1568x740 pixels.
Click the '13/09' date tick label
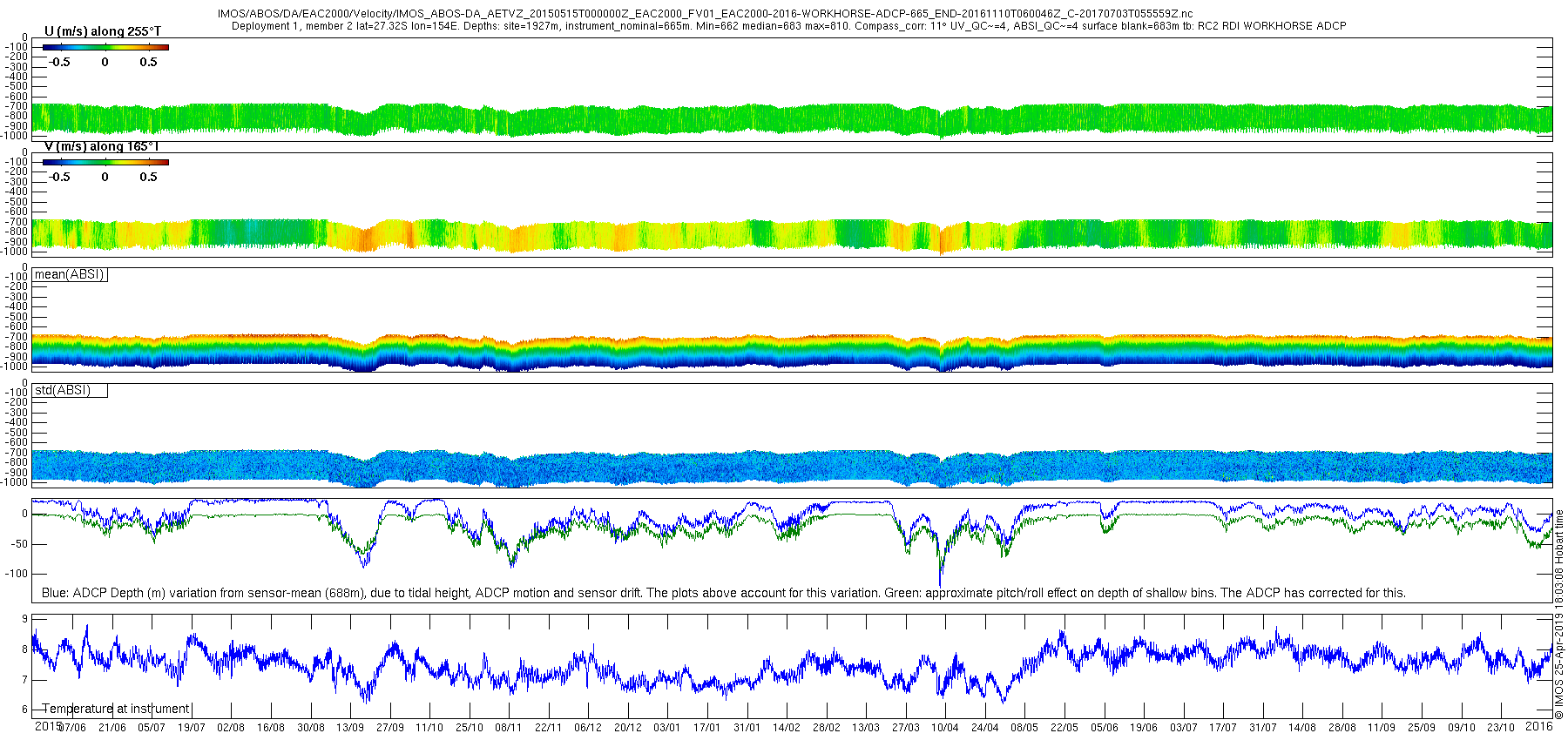click(350, 728)
